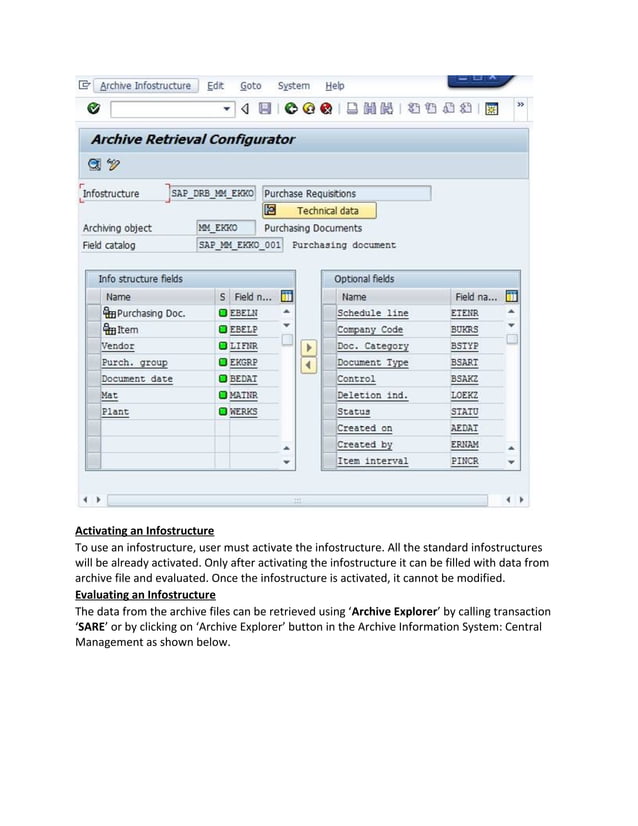Click the green status icon for WERKS

pyautogui.click(x=223, y=411)
